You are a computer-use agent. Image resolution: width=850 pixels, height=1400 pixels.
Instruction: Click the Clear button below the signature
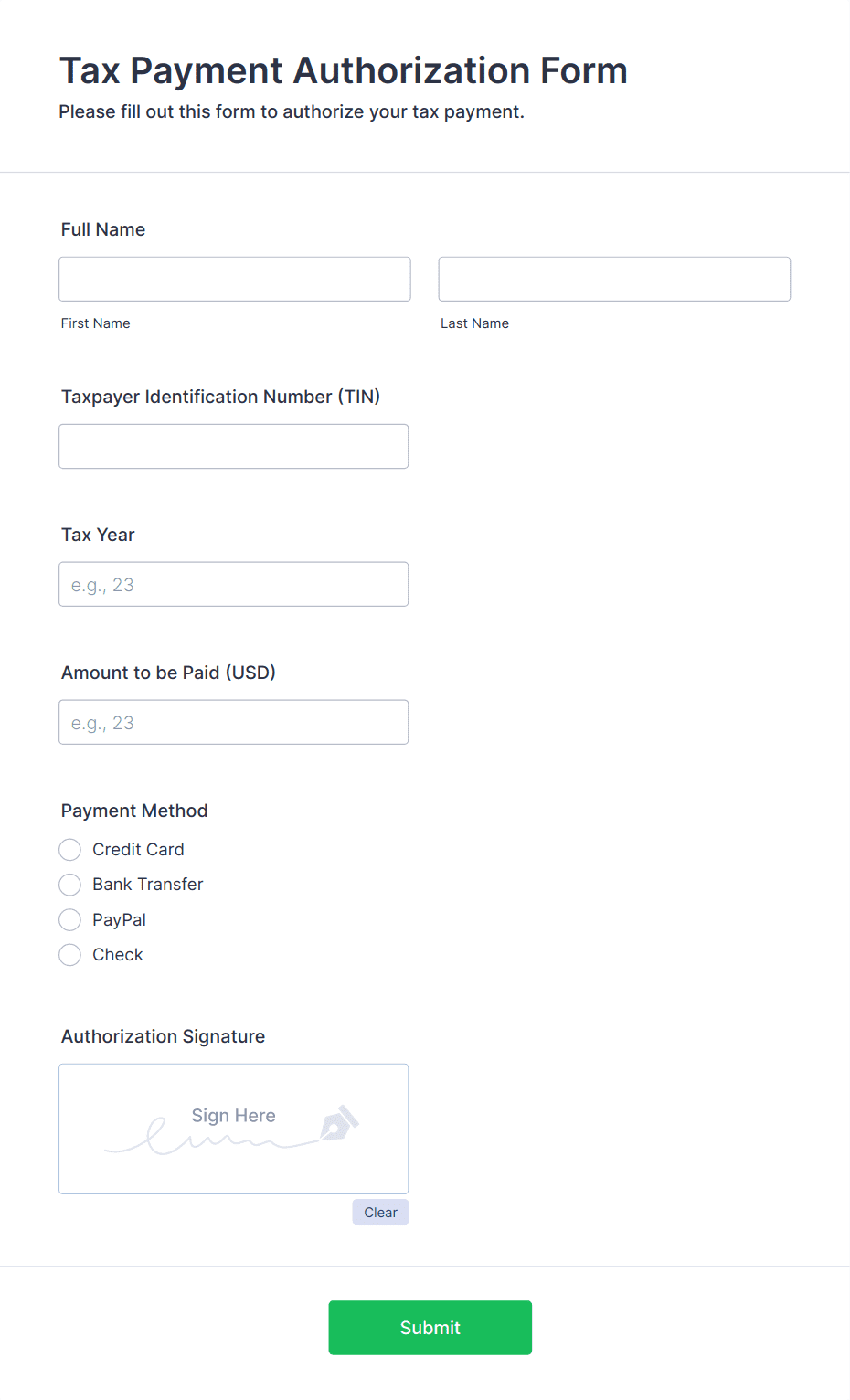380,1212
